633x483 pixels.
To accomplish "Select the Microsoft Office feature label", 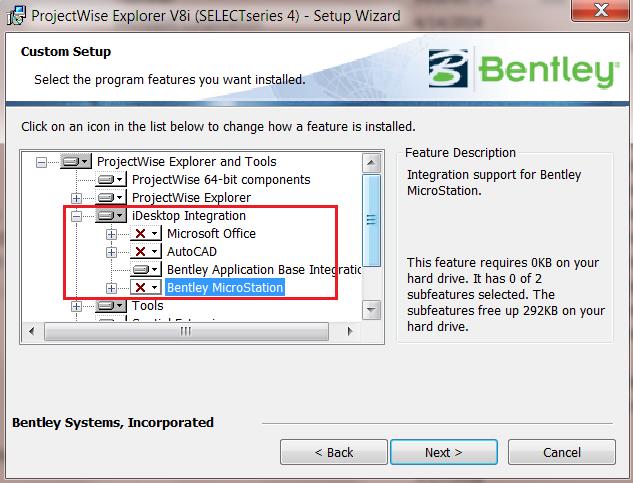I will pyautogui.click(x=212, y=233).
